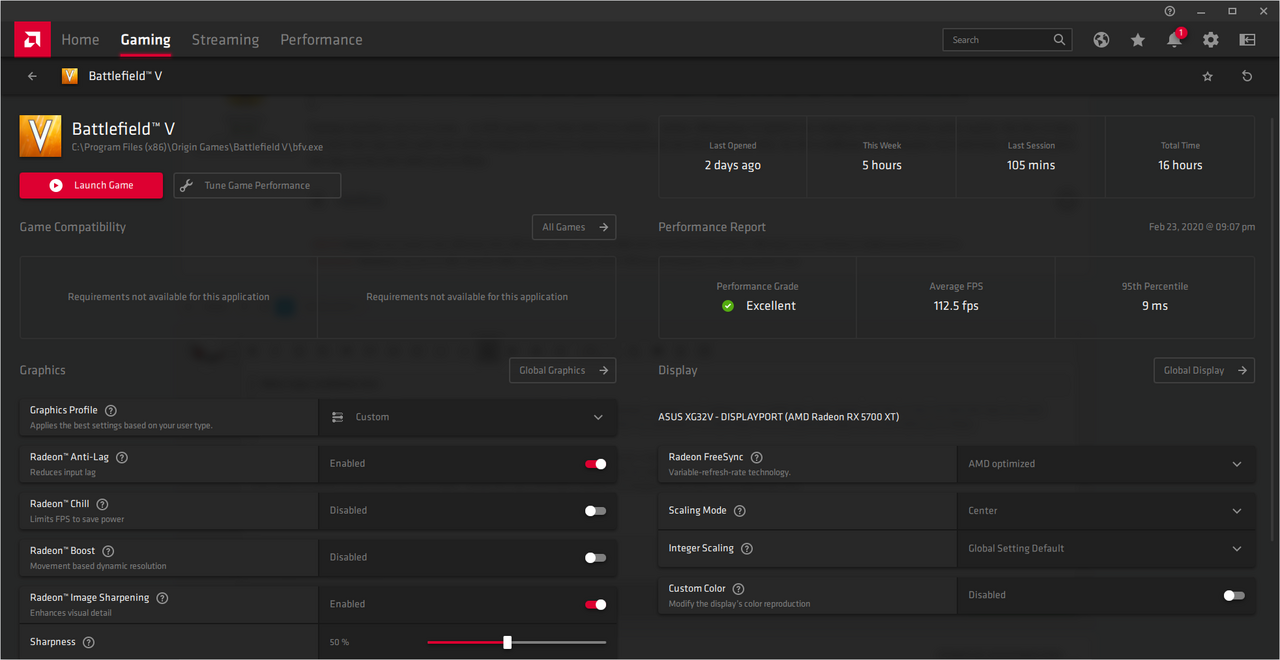
Task: Go back with the left arrow icon
Action: [x=32, y=76]
